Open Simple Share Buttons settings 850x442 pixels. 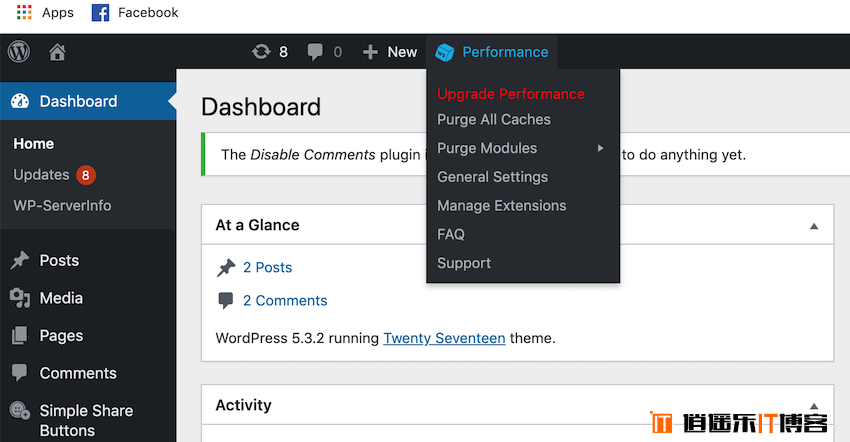coord(86,420)
